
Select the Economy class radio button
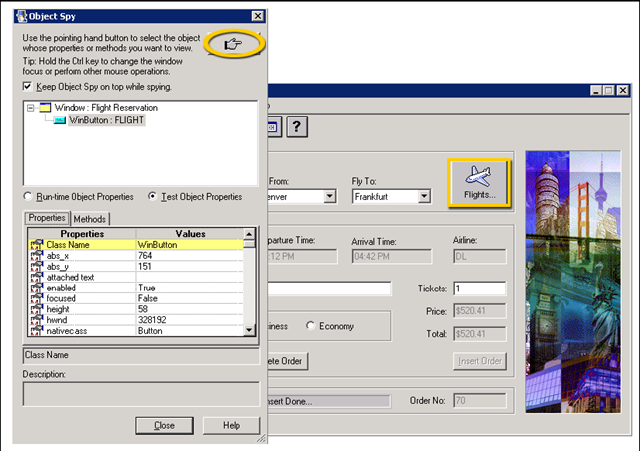(311, 326)
